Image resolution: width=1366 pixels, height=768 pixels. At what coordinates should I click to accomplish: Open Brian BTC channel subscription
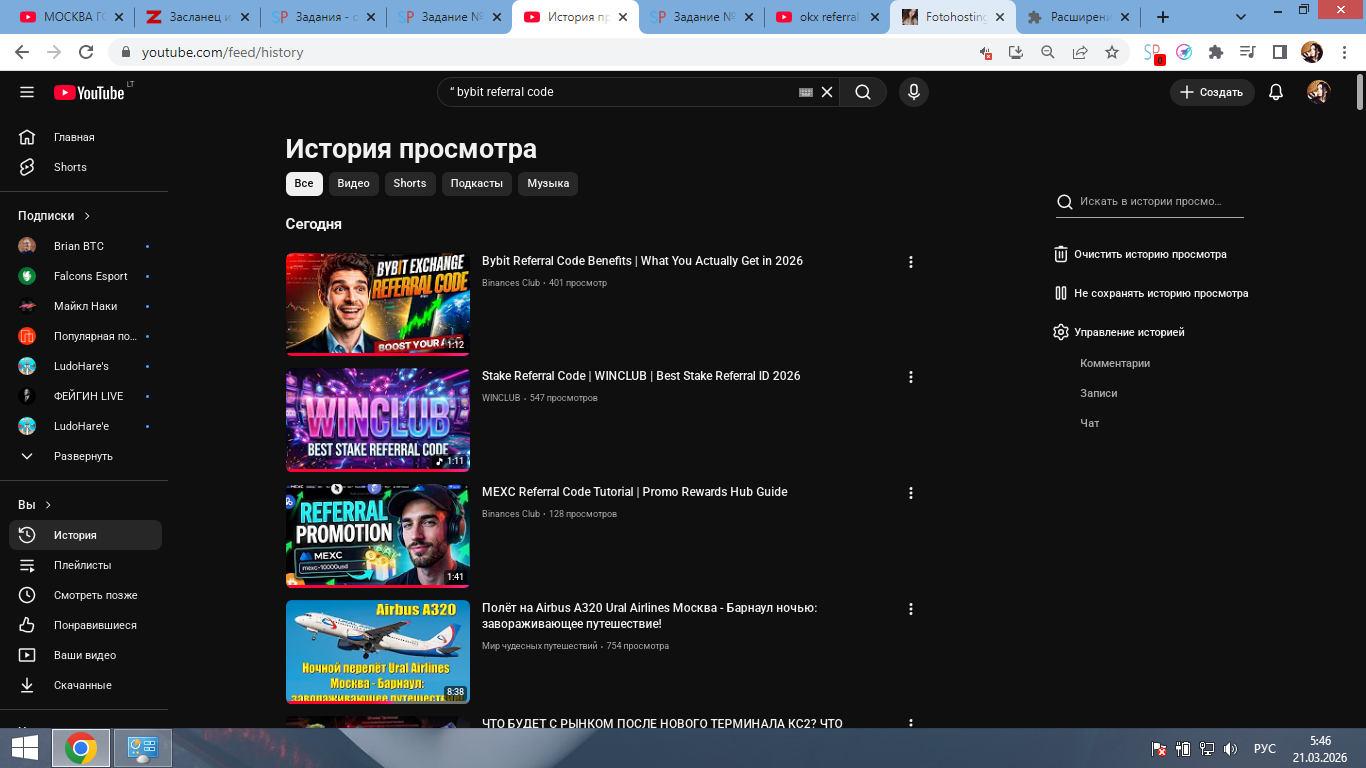tap(84, 246)
